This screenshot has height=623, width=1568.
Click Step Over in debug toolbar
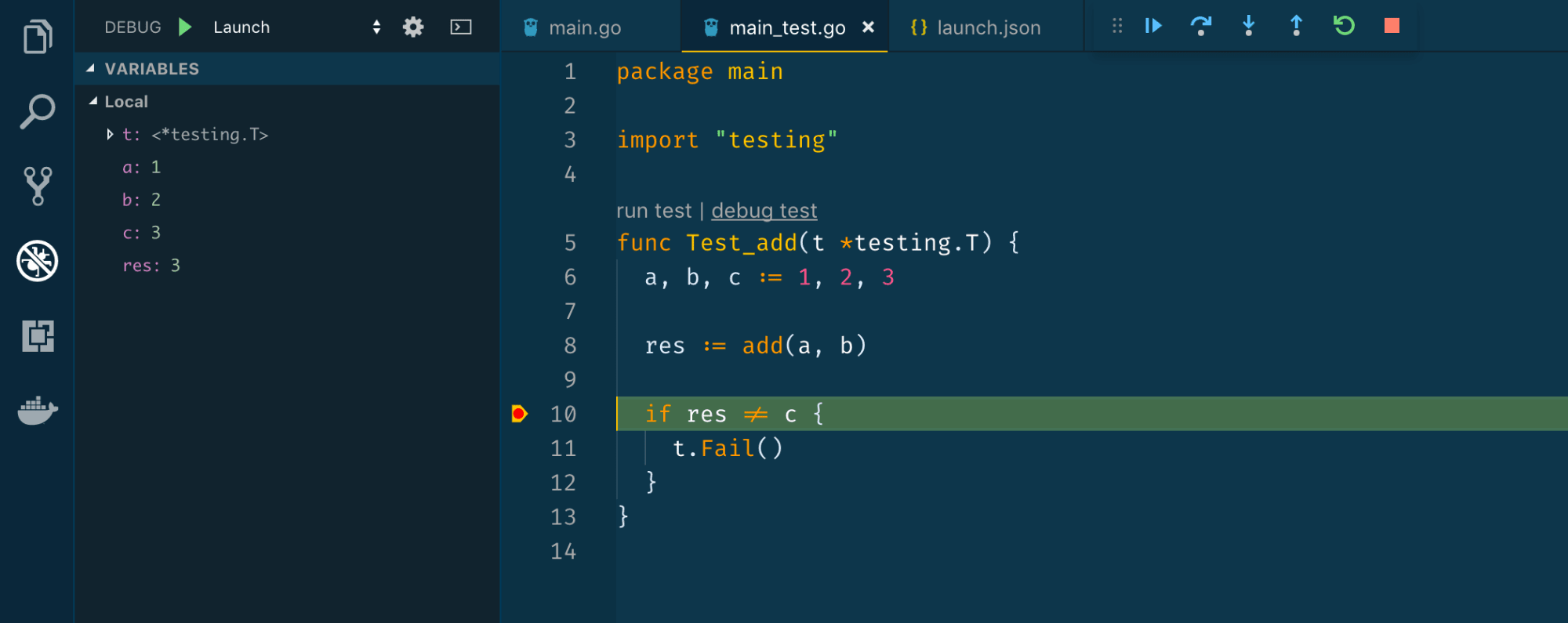click(x=1200, y=26)
